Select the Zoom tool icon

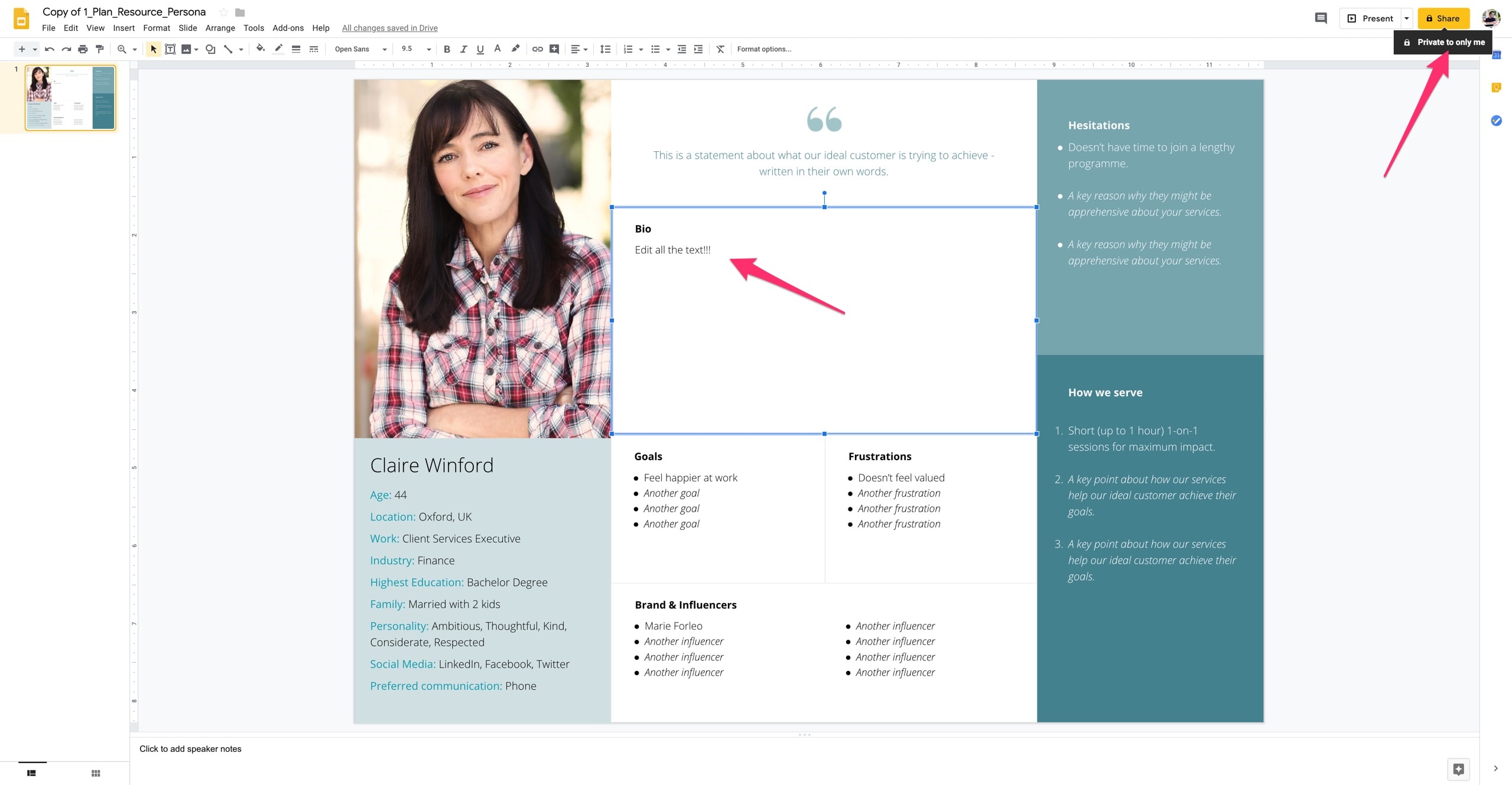coord(121,48)
